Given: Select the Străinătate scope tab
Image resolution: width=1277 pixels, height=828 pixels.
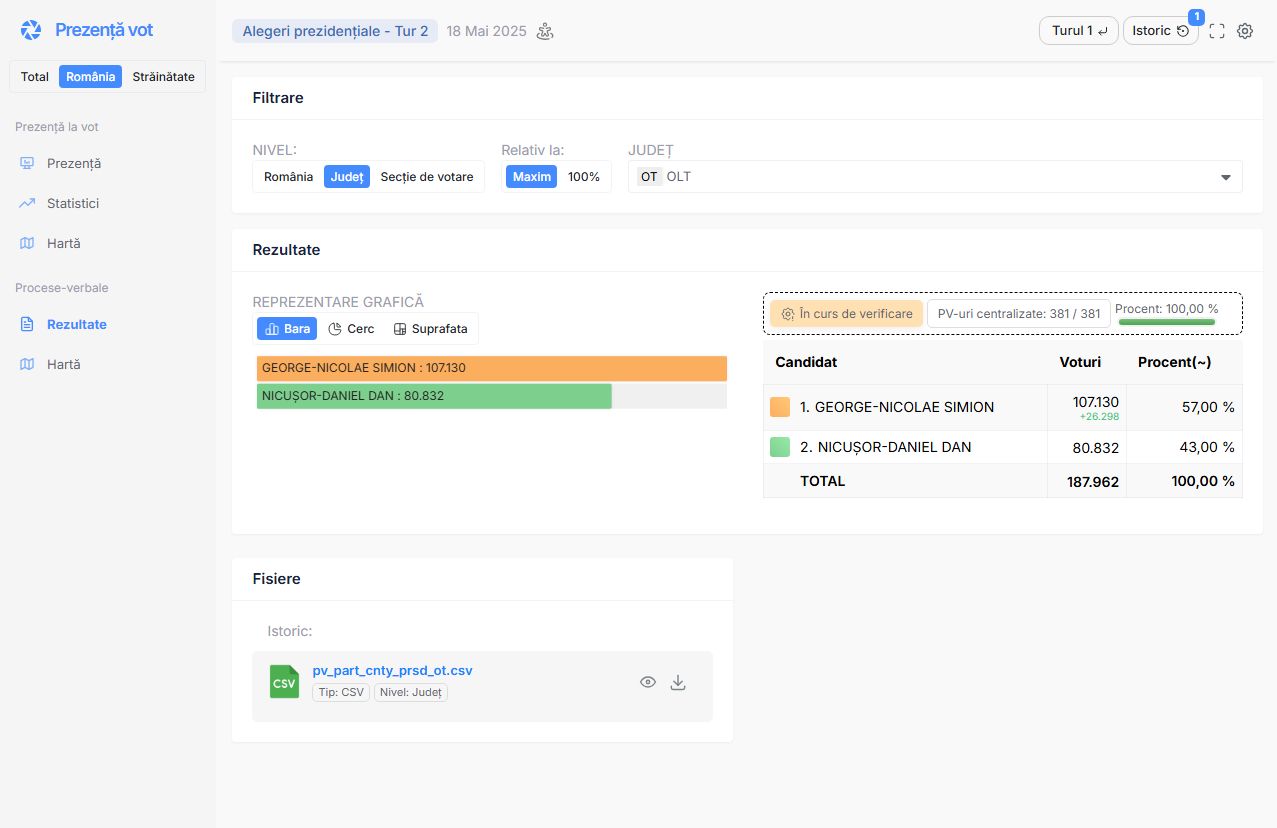Looking at the screenshot, I should 164,77.
